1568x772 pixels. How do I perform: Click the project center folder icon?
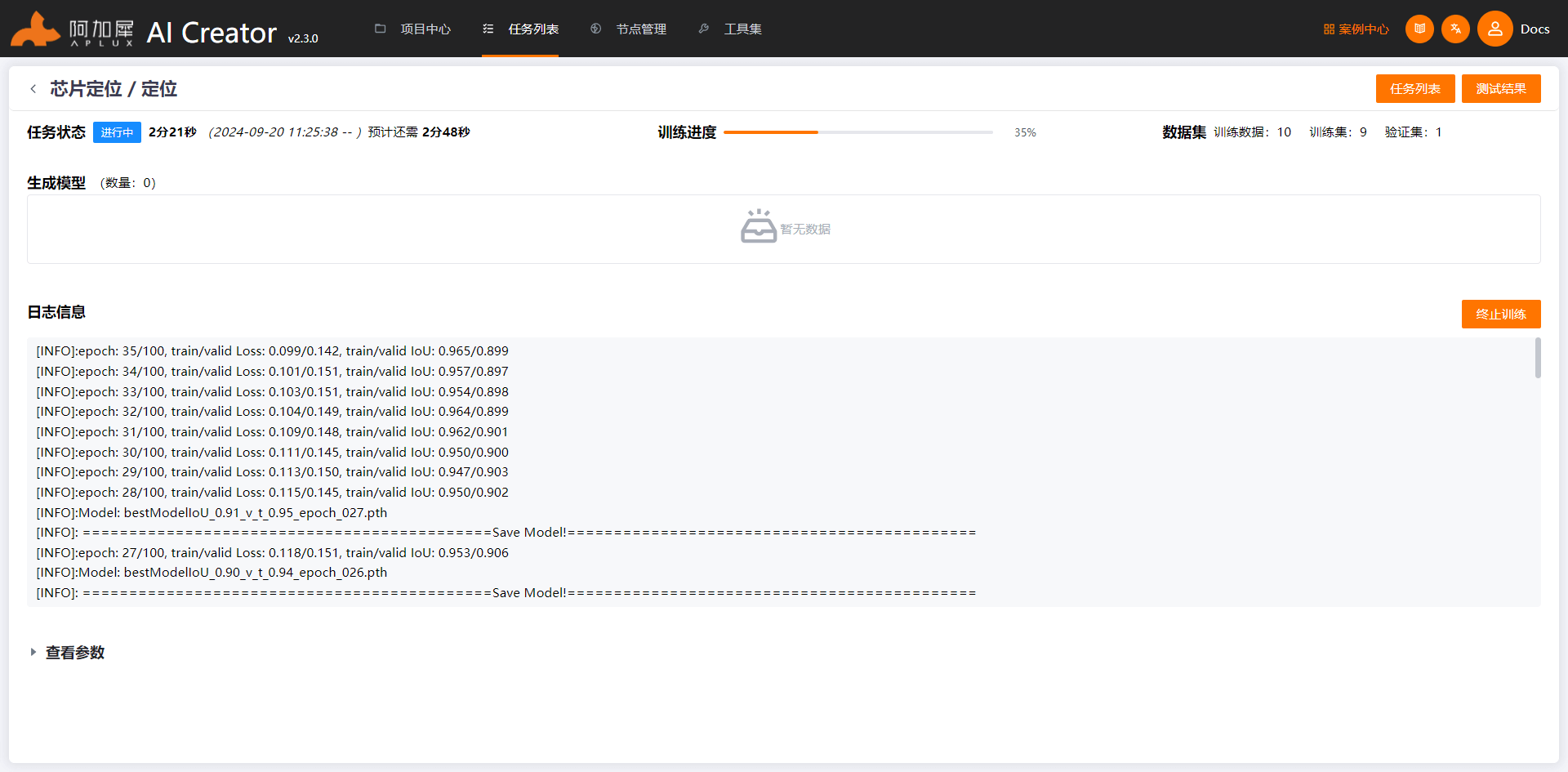380,29
